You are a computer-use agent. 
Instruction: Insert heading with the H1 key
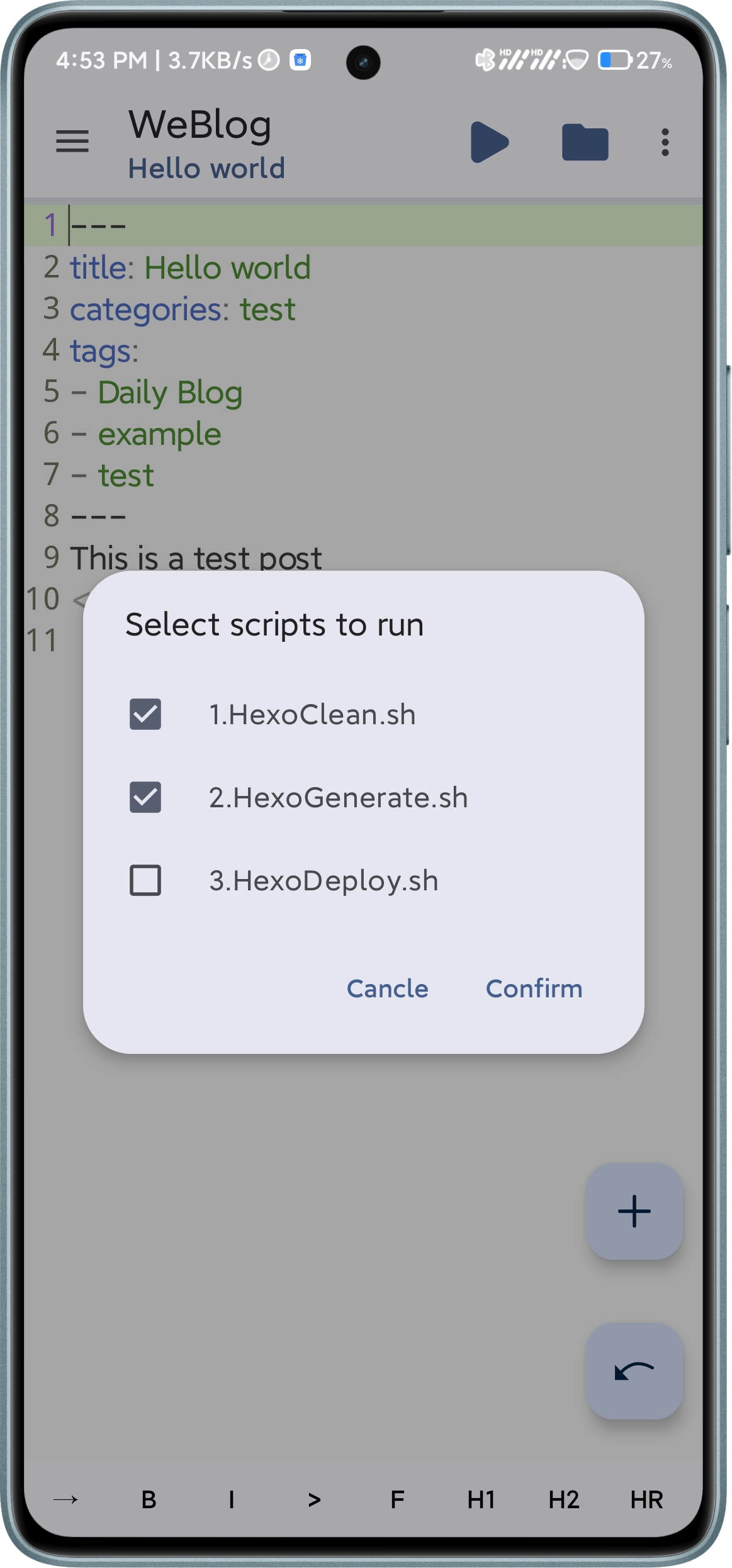tap(481, 1500)
